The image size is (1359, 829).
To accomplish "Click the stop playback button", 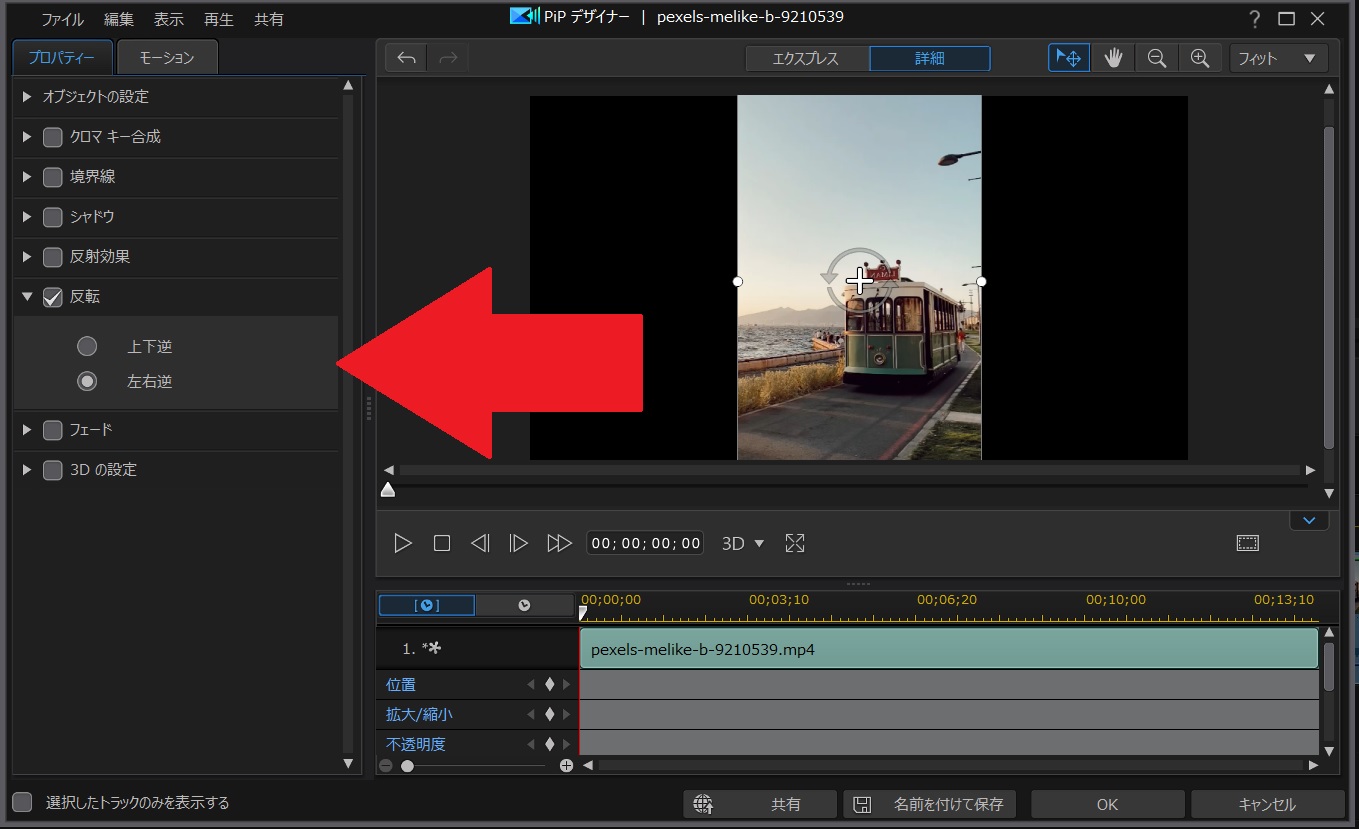I will (x=442, y=543).
